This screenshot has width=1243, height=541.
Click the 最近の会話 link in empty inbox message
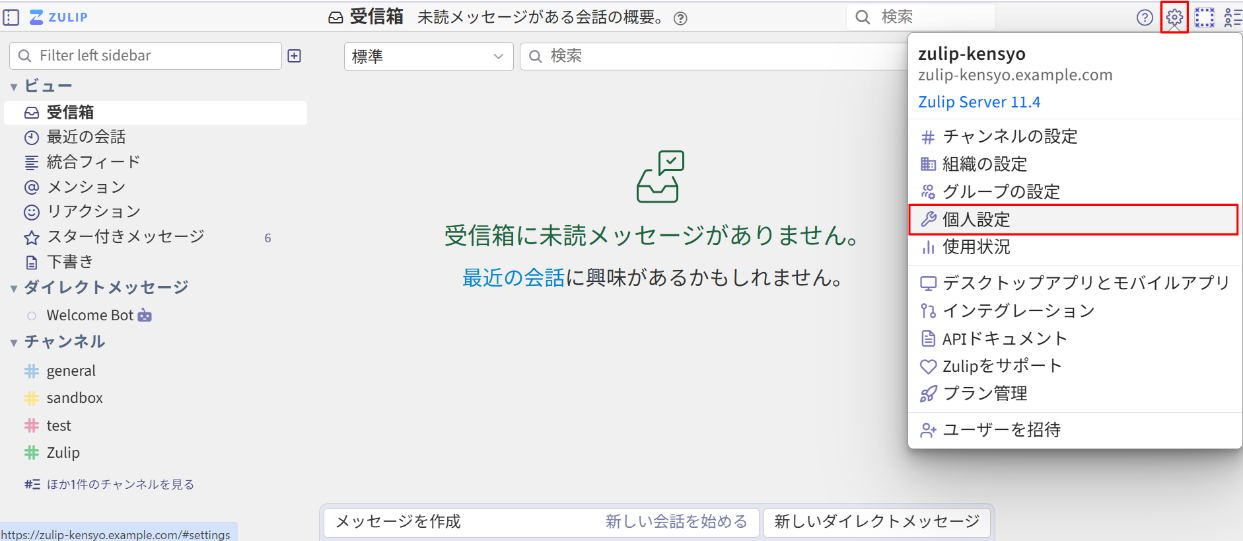[x=513, y=278]
